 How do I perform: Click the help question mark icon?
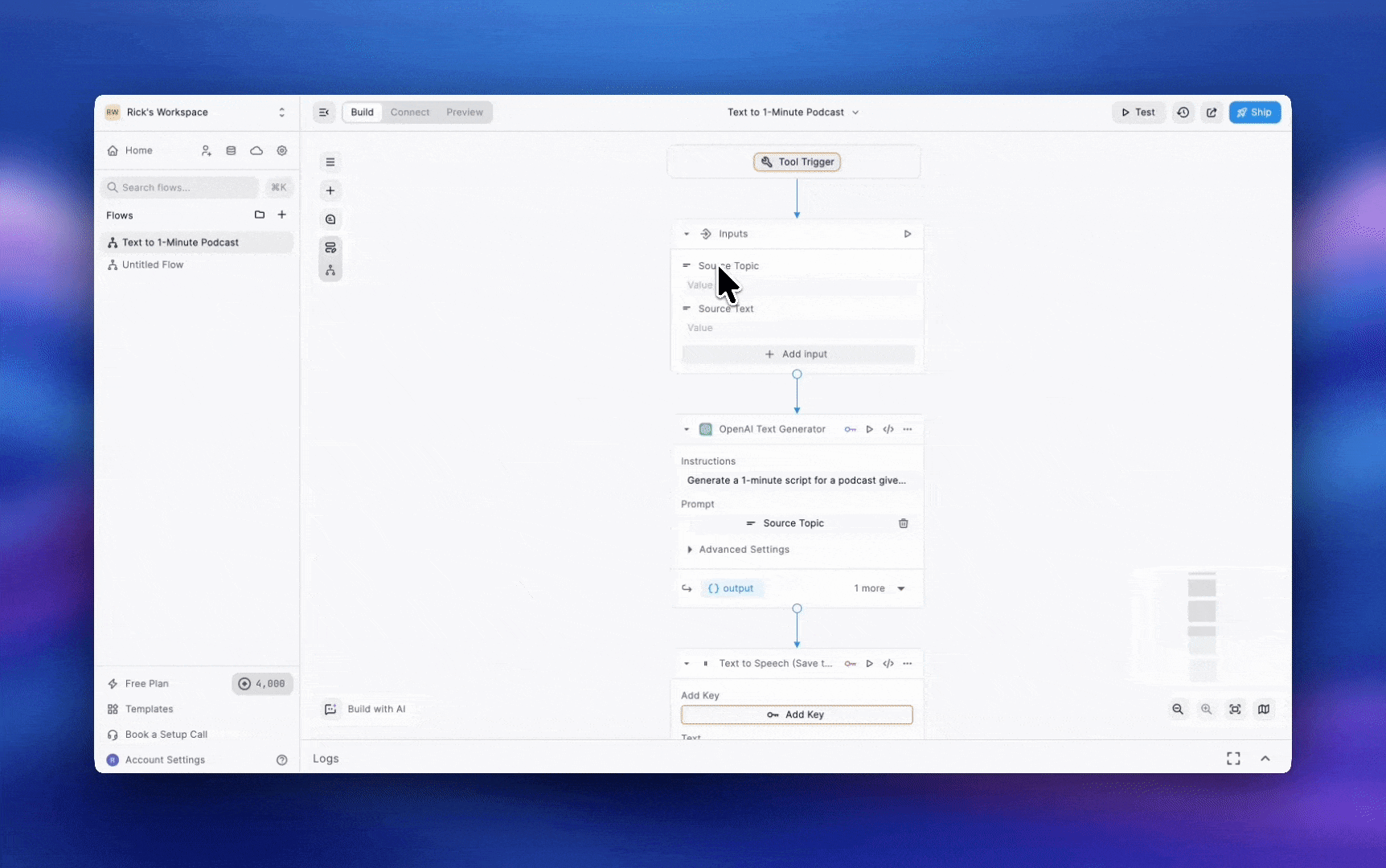282,759
